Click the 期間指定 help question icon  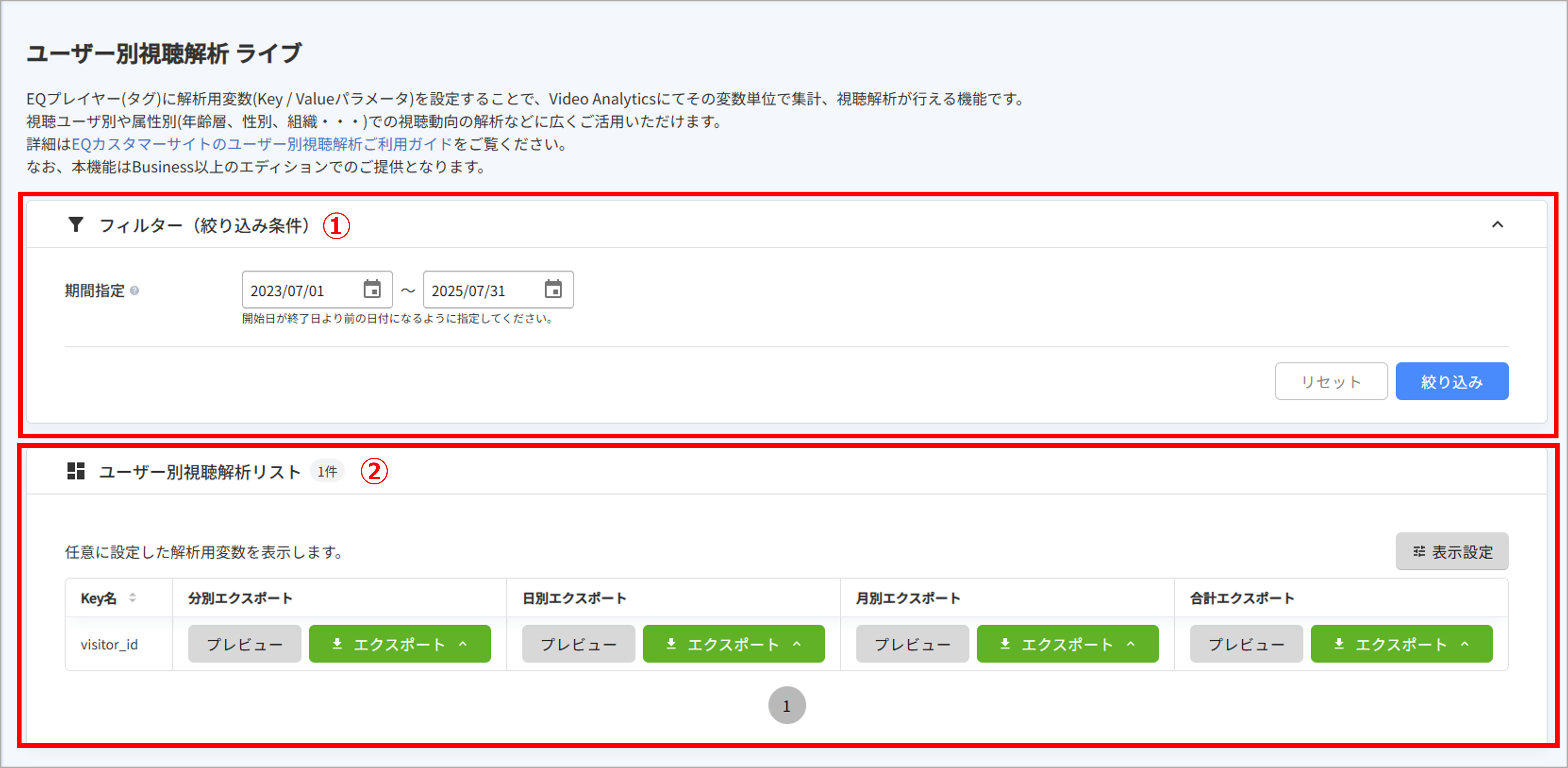(x=134, y=291)
